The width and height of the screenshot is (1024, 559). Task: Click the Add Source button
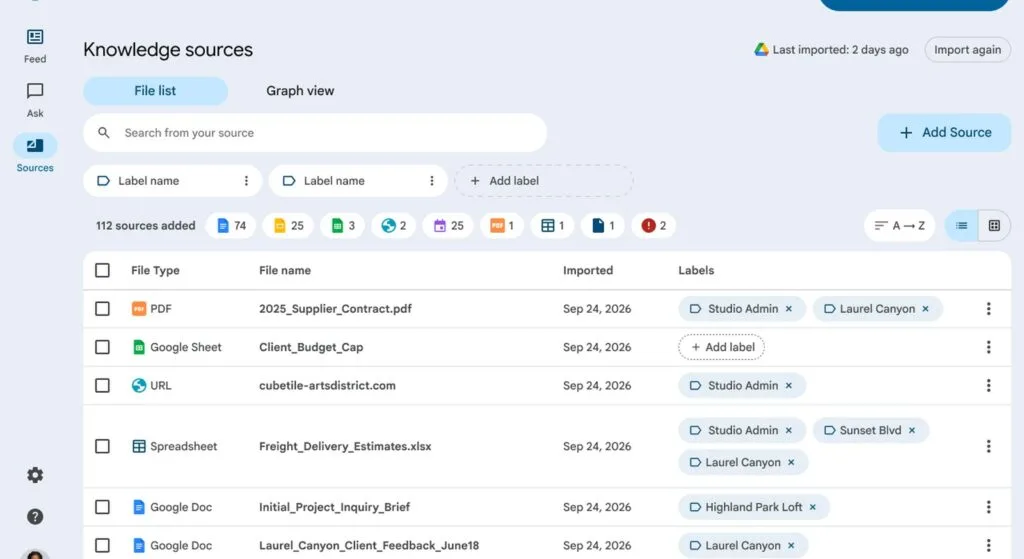click(944, 133)
